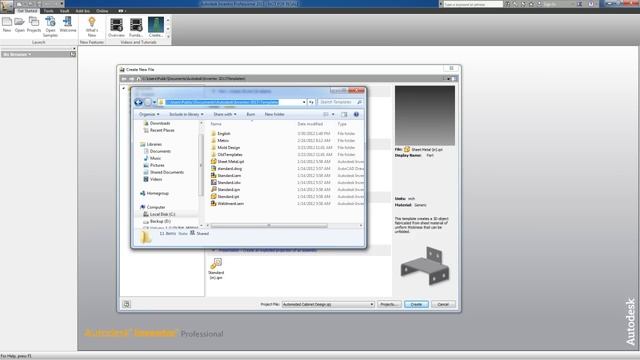The image size is (640, 360).
Task: Switch to Tools ribbon tab
Action: pyautogui.click(x=49, y=11)
